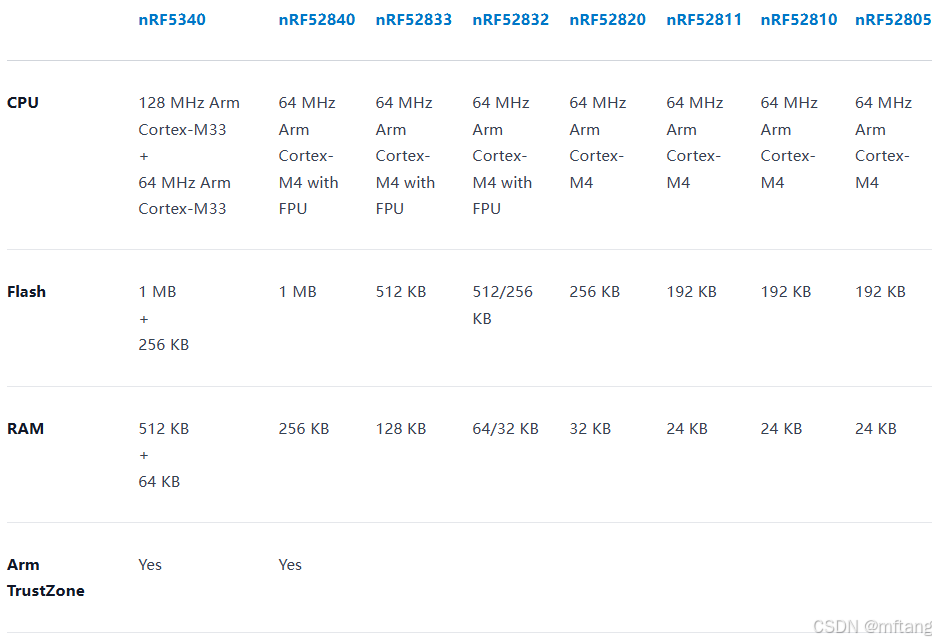The height and width of the screenshot is (642, 936).
Task: Open the nRF52833 product link
Action: [413, 20]
